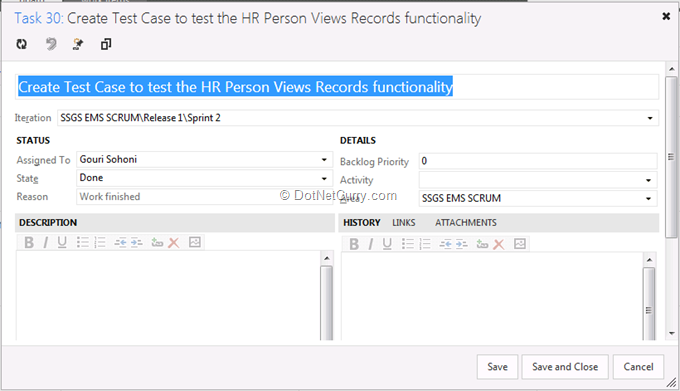Toggle Bold in Description editor
The image size is (680, 391).
click(x=29, y=242)
